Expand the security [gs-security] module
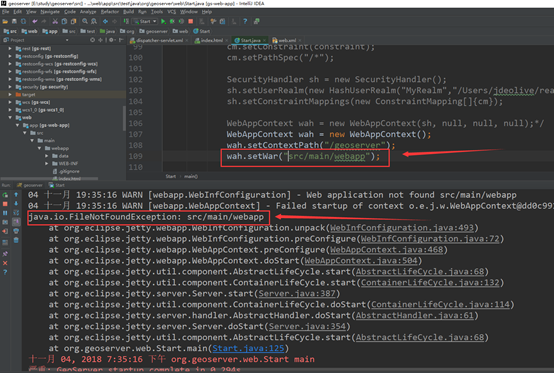 pos(10,87)
